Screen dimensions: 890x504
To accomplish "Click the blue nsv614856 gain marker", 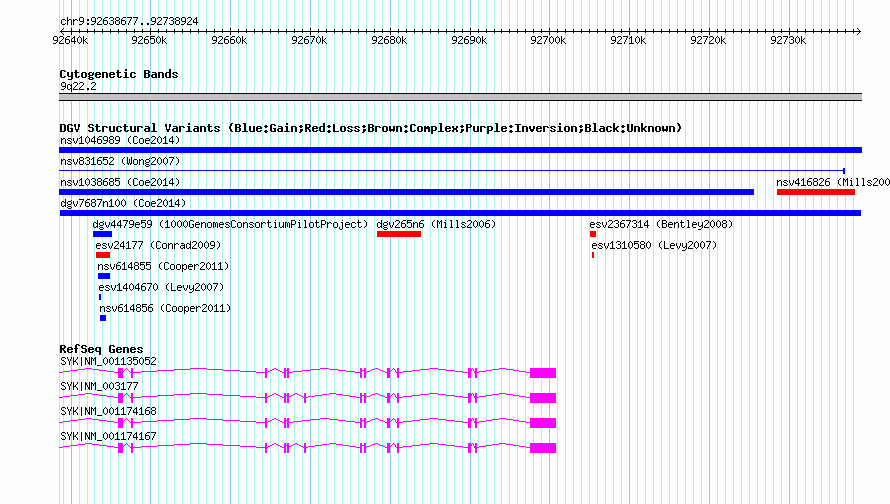I will point(103,318).
